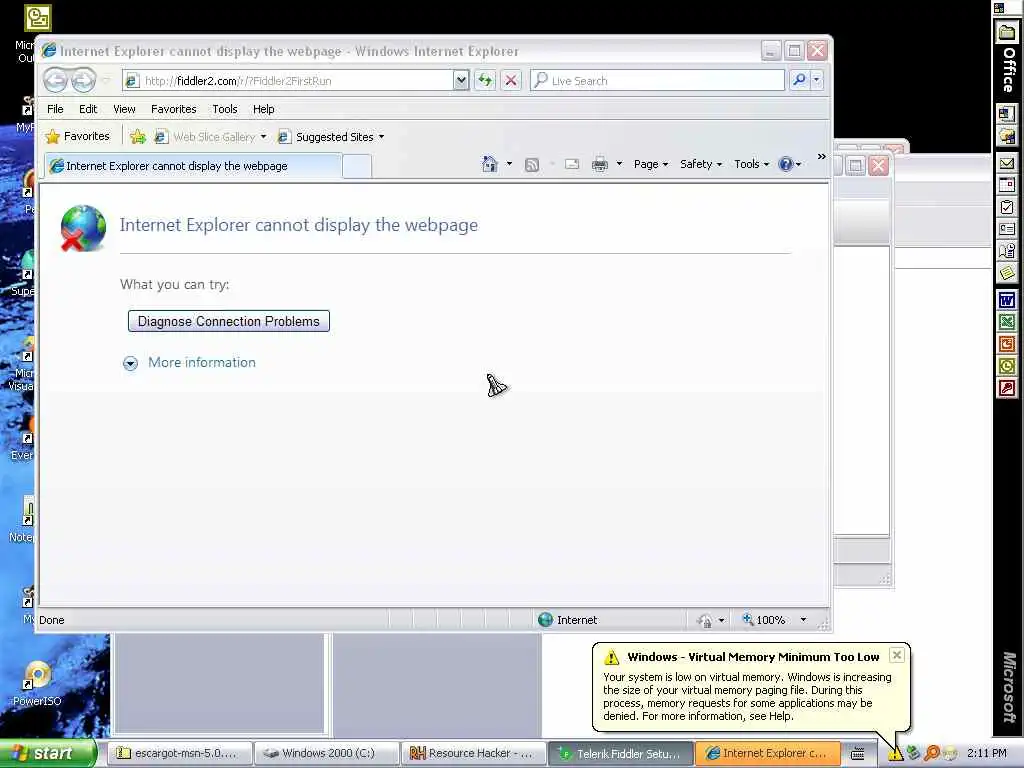This screenshot has width=1024, height=768.
Task: Close the Virtual Memory warning balloon
Action: coord(897,654)
